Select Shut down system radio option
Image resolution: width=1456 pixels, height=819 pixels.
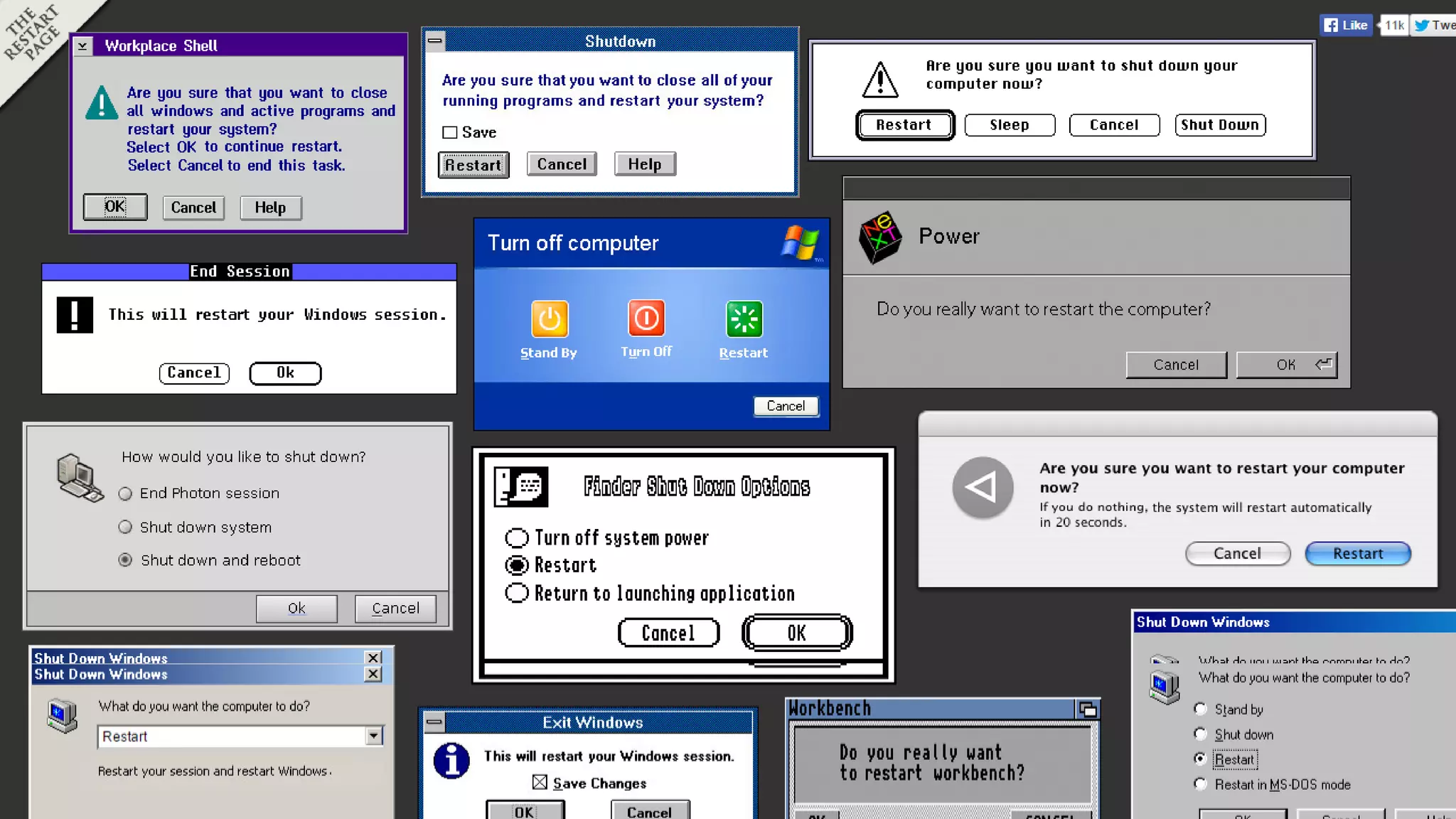(x=125, y=527)
